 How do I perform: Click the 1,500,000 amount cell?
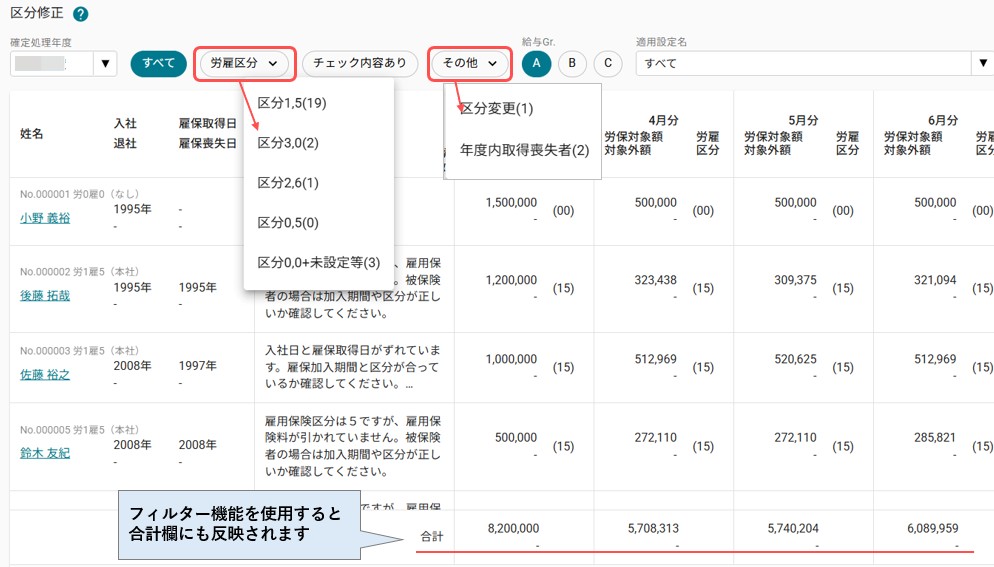click(x=511, y=202)
